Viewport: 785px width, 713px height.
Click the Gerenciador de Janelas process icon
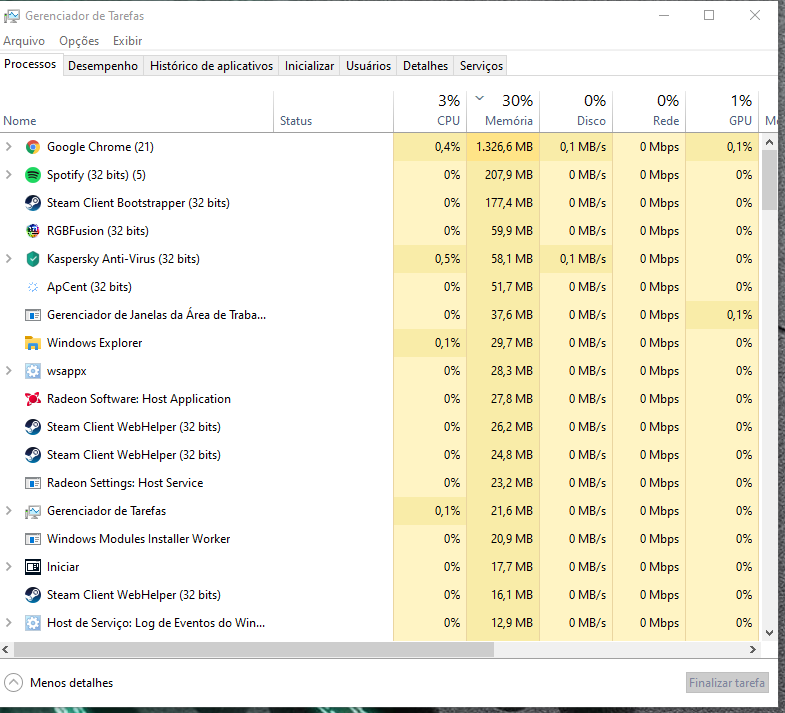(33, 315)
